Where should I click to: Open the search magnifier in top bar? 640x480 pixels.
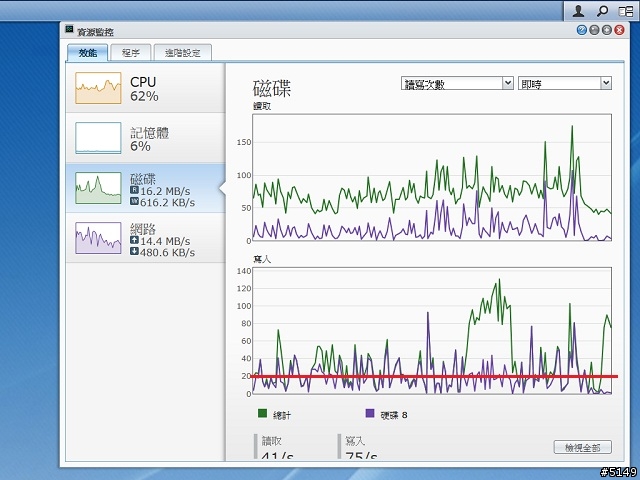602,11
